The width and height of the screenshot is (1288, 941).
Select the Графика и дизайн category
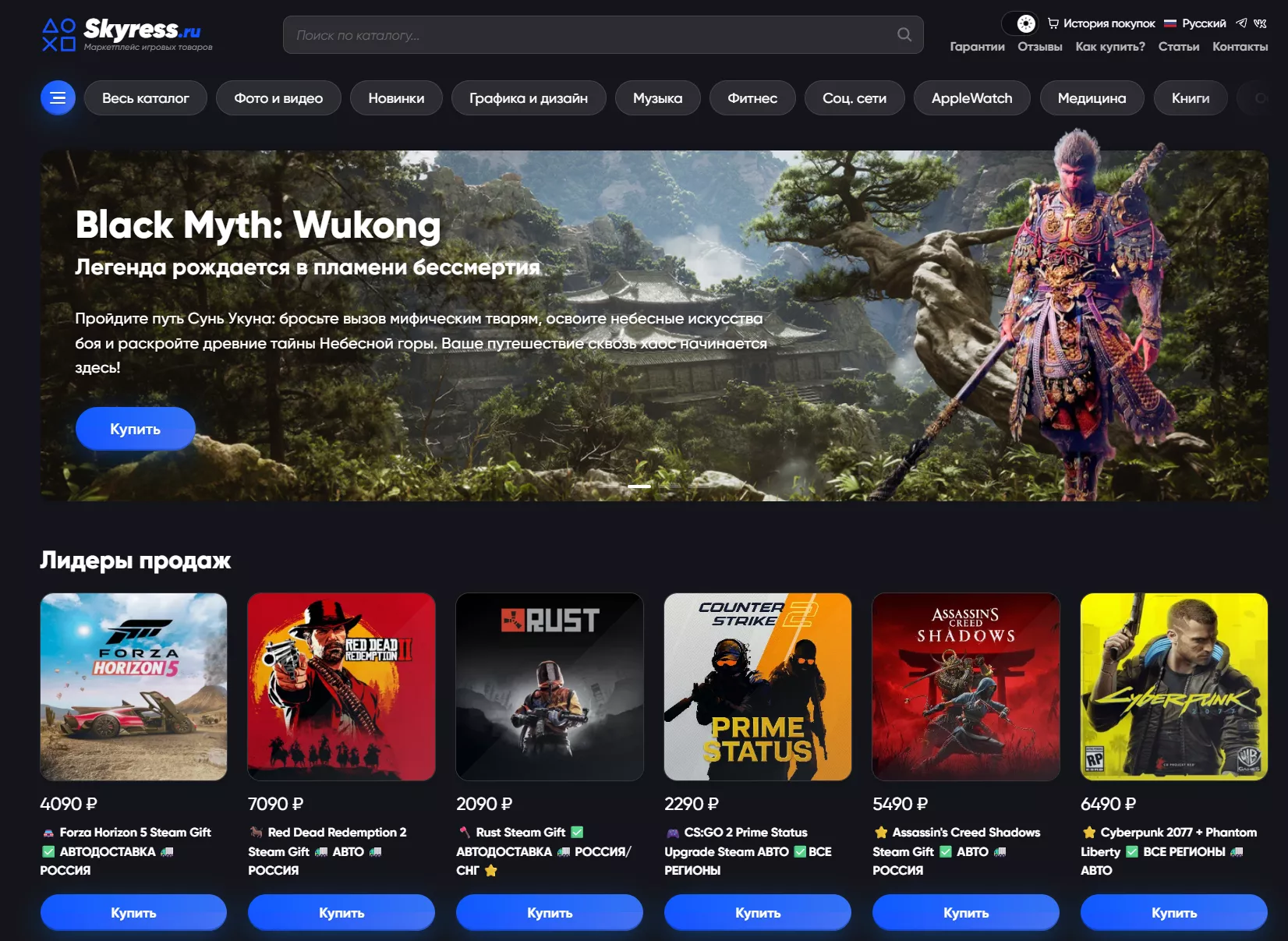tap(529, 98)
